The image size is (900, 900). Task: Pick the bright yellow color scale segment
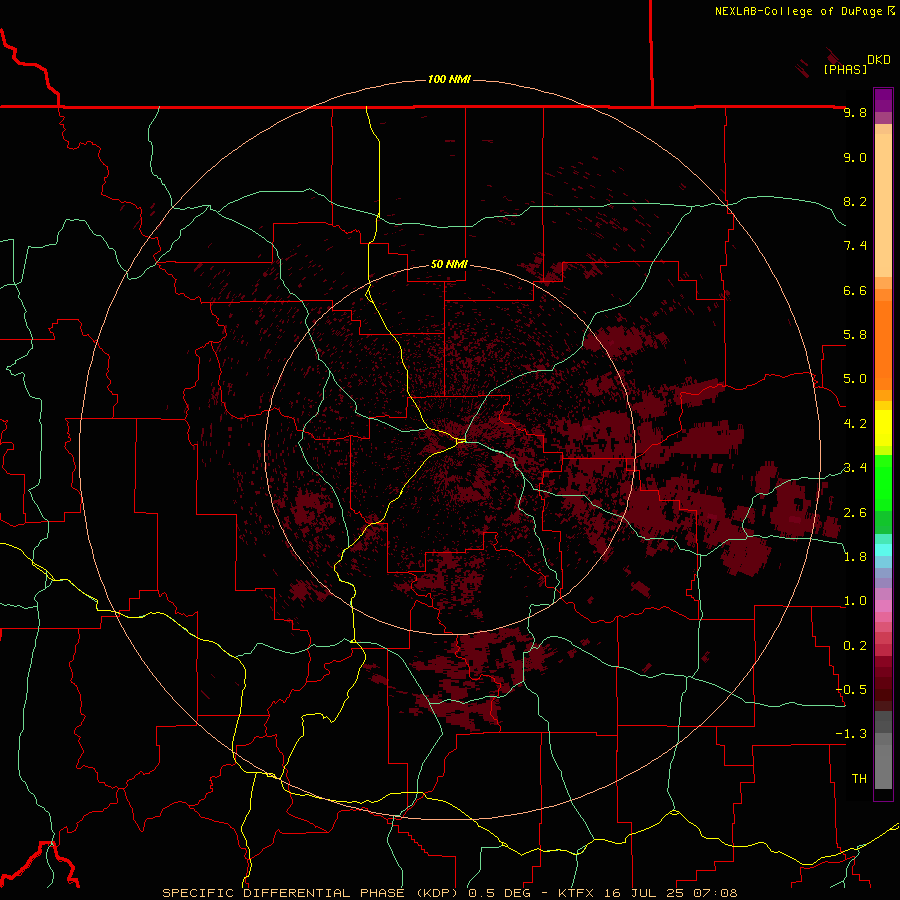point(883,428)
